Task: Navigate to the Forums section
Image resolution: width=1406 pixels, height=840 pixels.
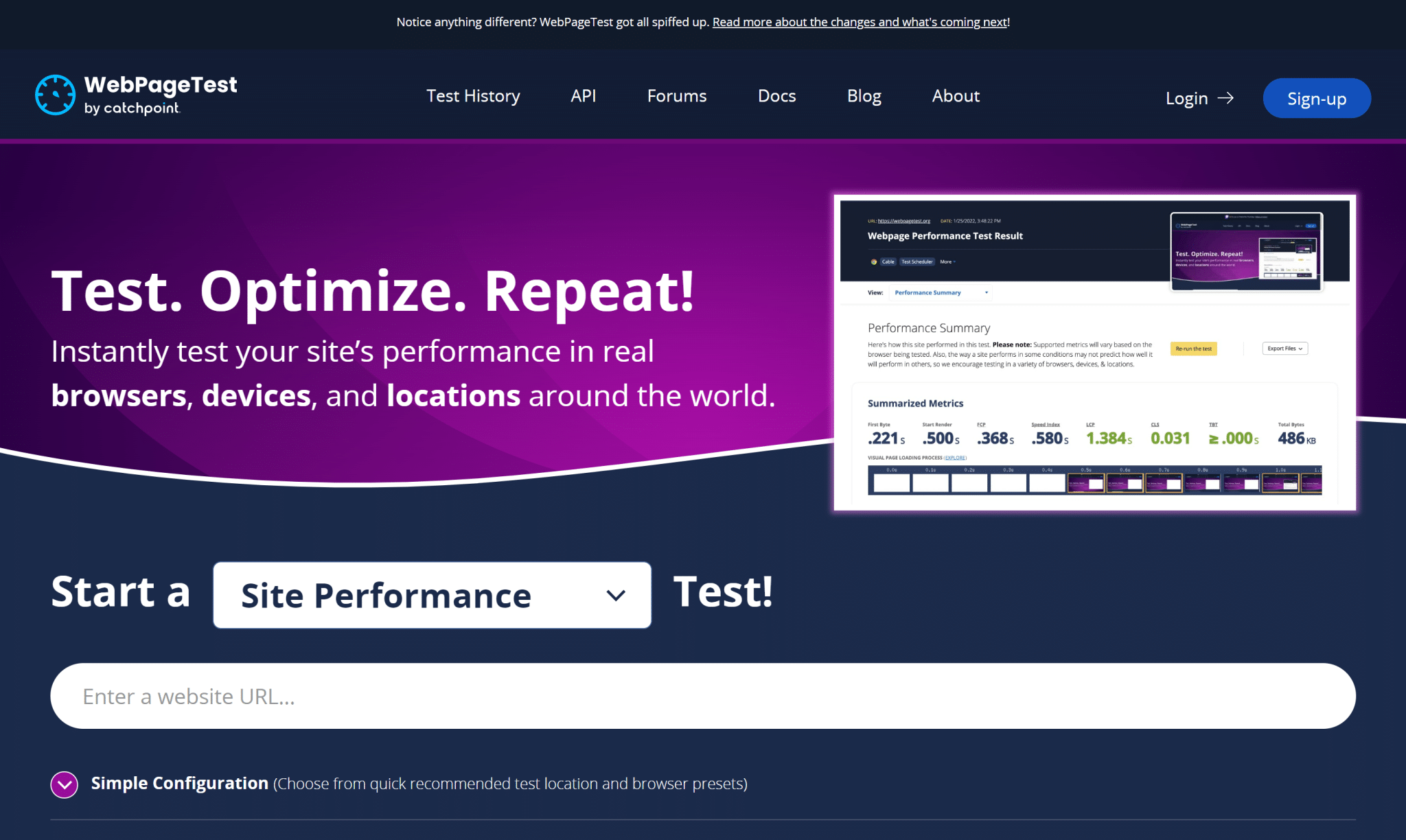Action: [x=676, y=96]
